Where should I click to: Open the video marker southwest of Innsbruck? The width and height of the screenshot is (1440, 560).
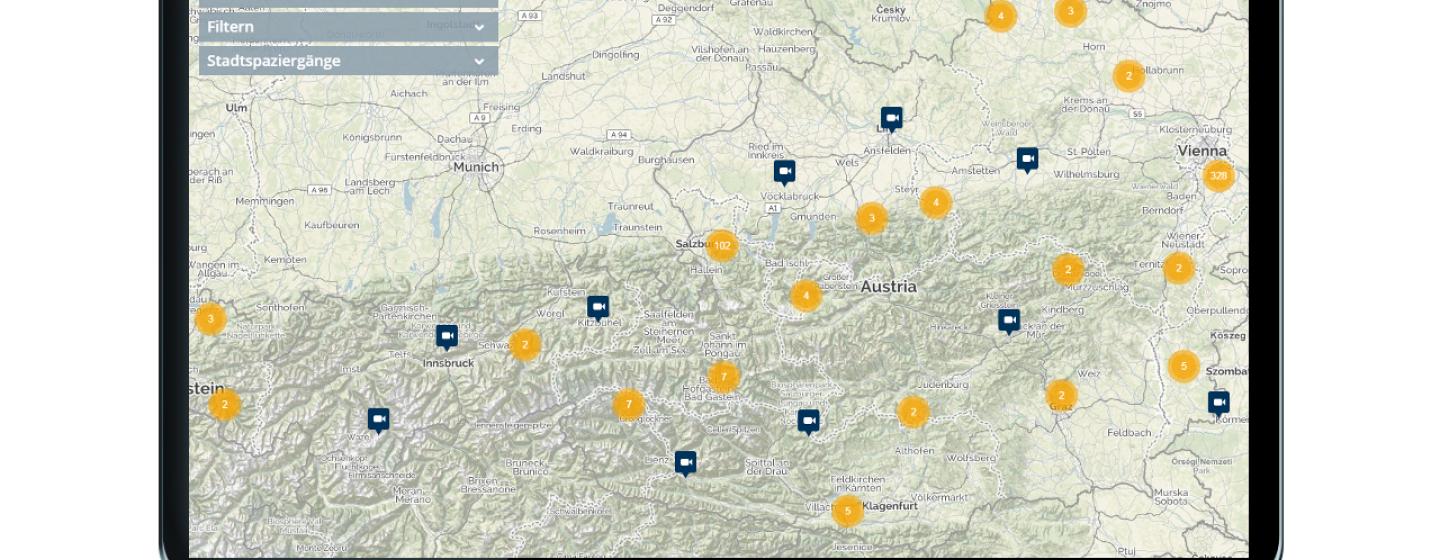[x=378, y=420]
